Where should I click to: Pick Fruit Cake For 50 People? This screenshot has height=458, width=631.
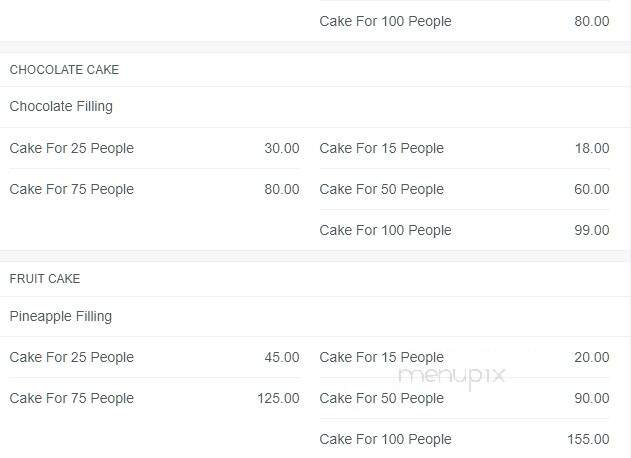coord(382,398)
